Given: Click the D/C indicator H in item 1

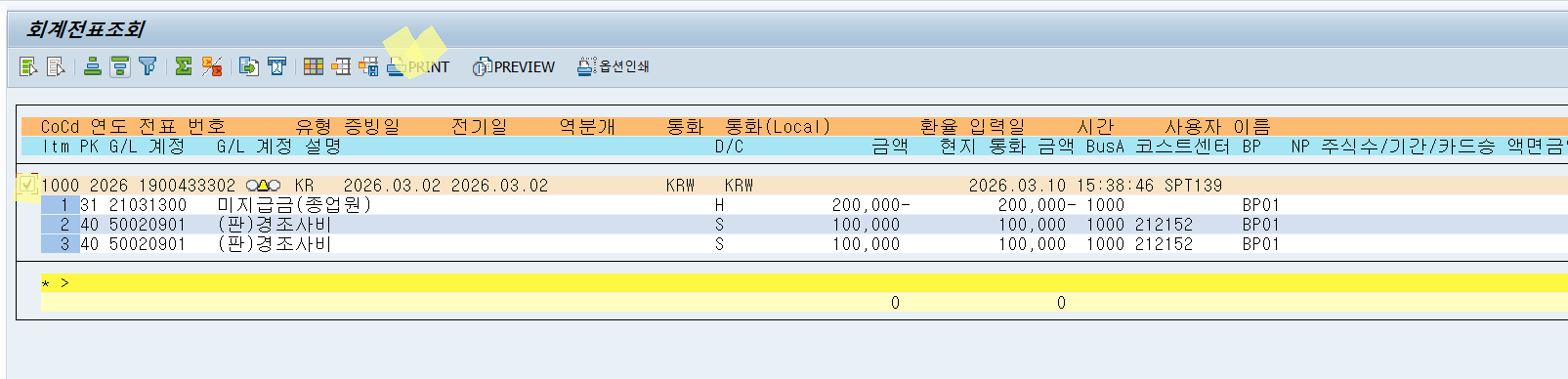Looking at the screenshot, I should [719, 205].
